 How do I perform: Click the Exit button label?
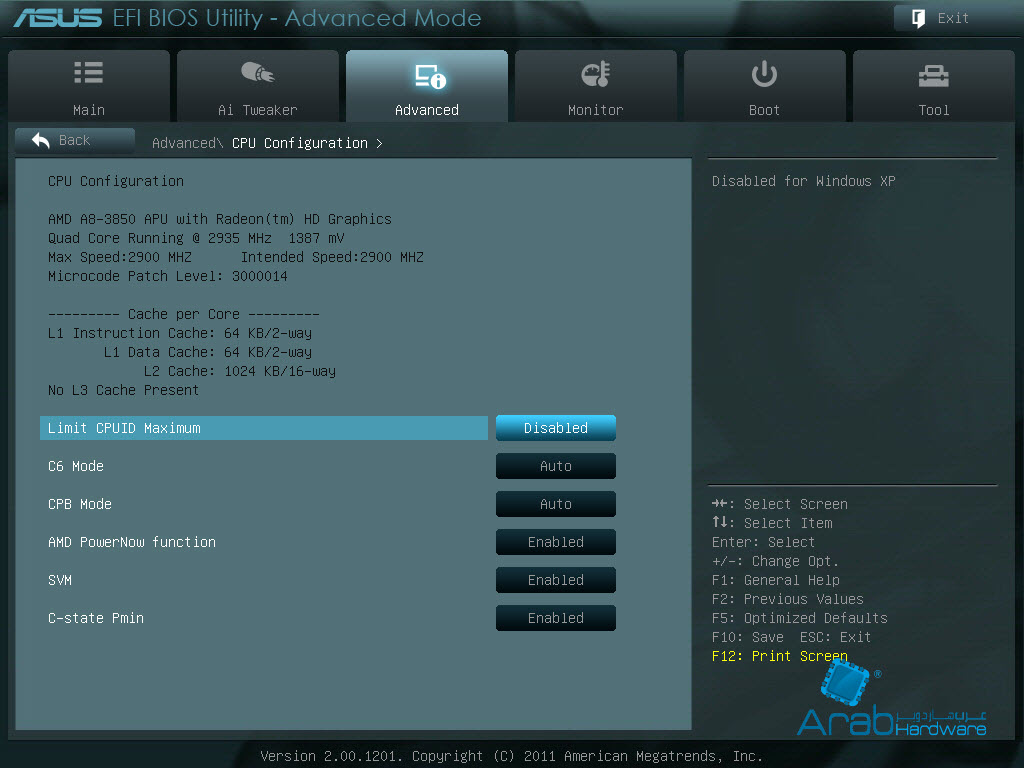[953, 18]
